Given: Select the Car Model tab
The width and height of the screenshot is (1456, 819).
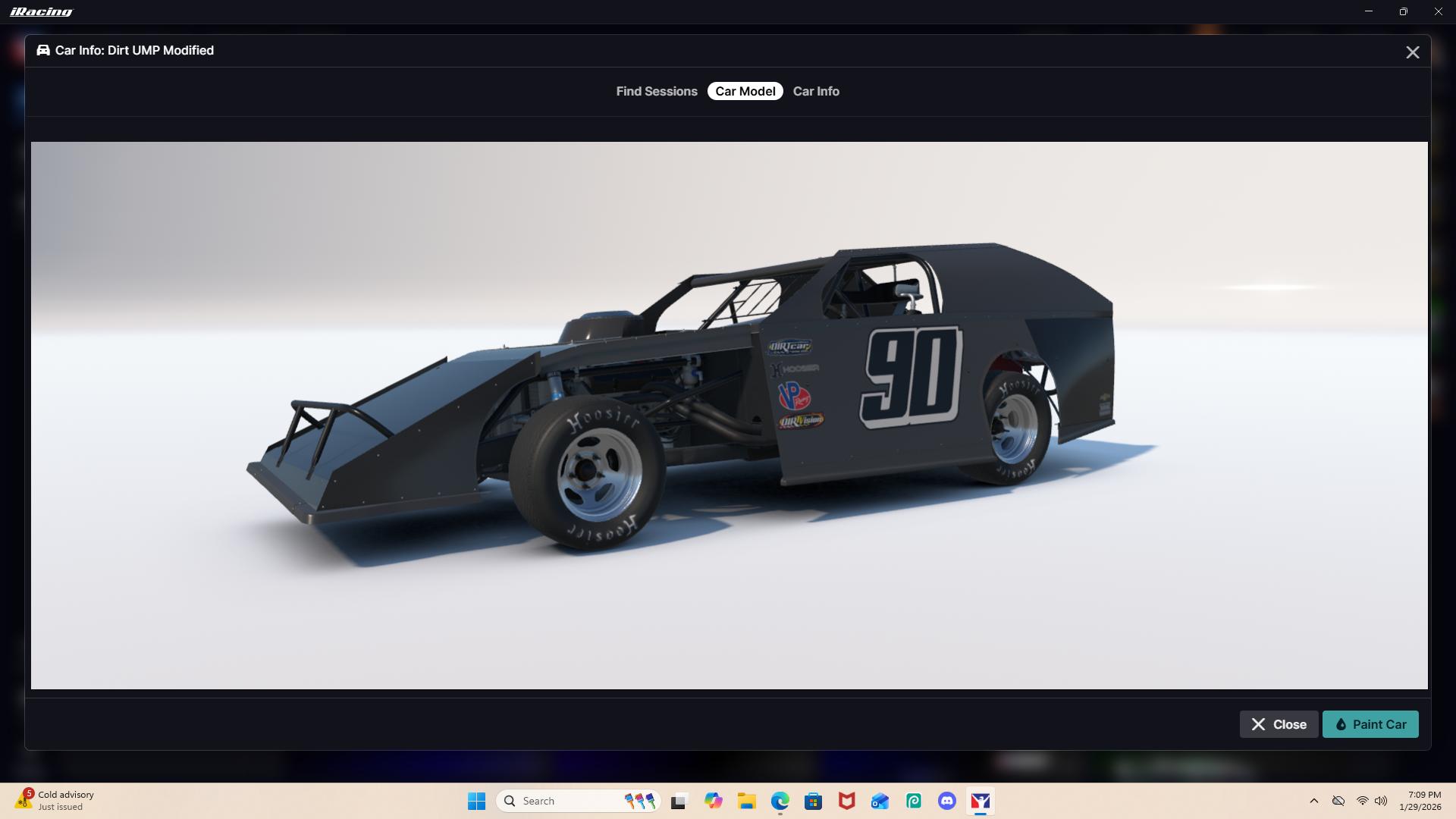Looking at the screenshot, I should [745, 91].
